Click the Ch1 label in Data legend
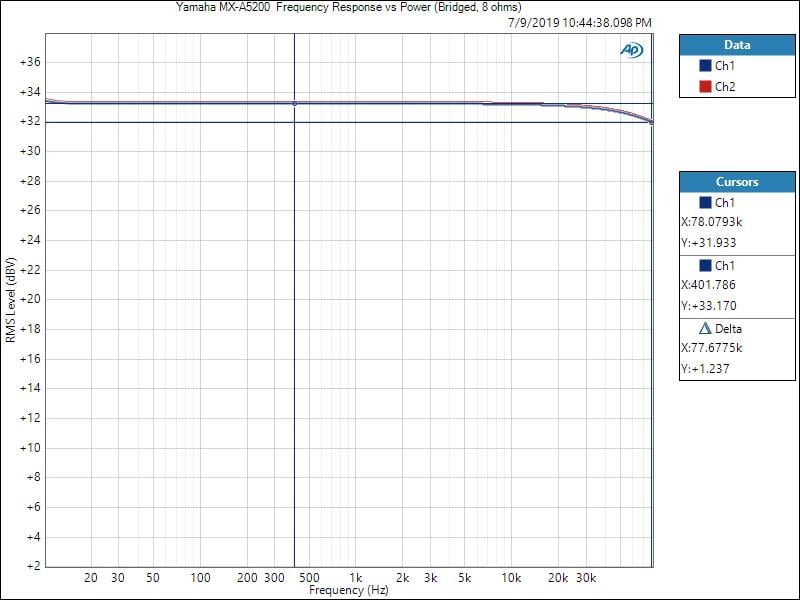Viewport: 800px width, 600px height. [x=725, y=66]
